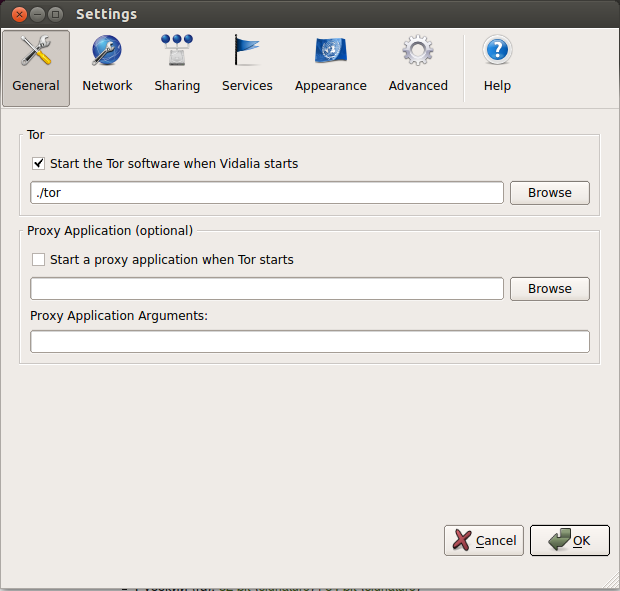Click the green arrow icon on OK

(560, 539)
